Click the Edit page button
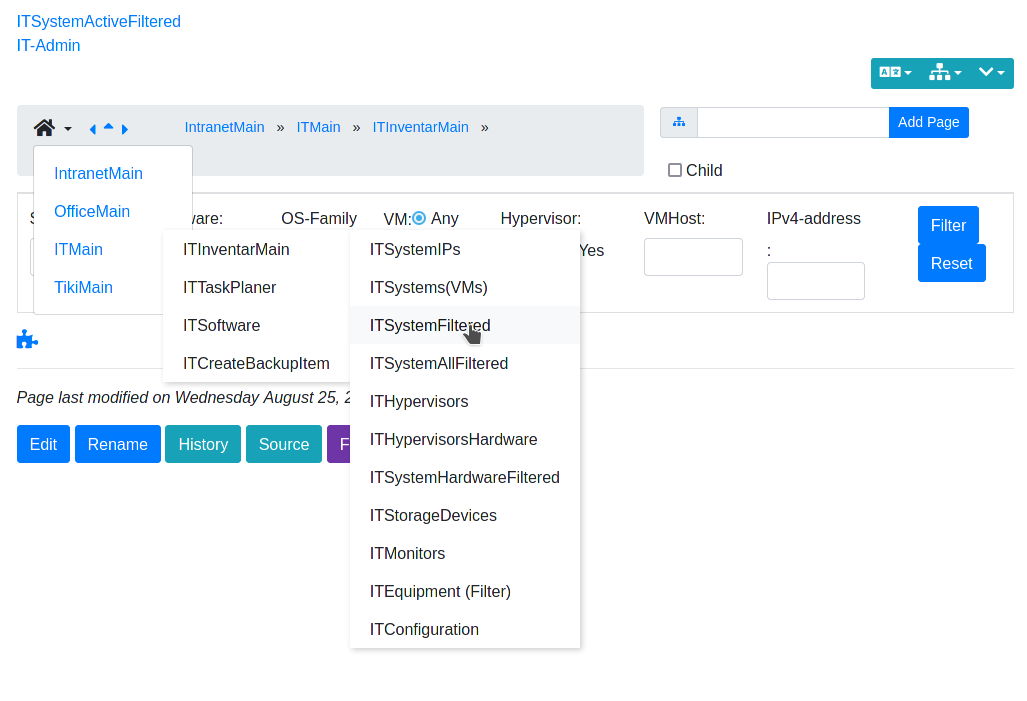This screenshot has height=701, width=1027. click(43, 444)
